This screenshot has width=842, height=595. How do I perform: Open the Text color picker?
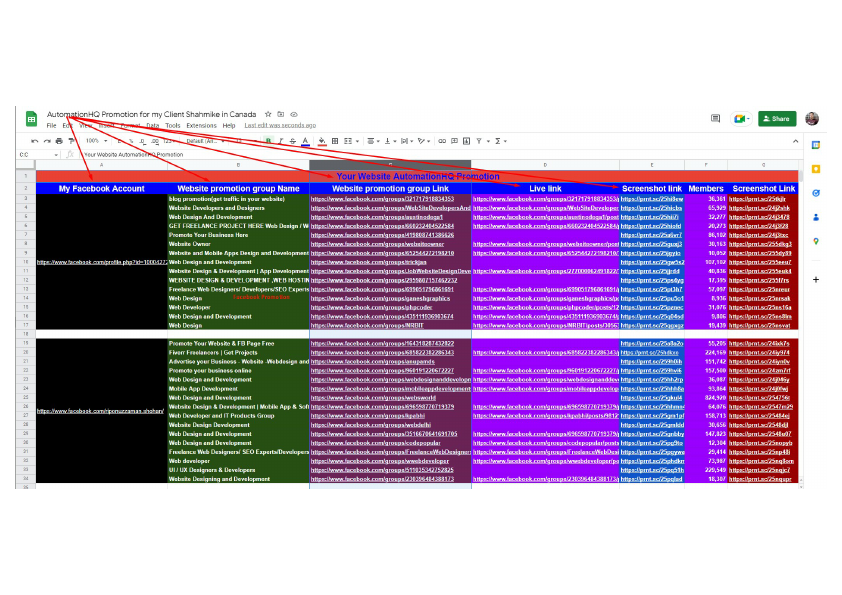coord(305,141)
